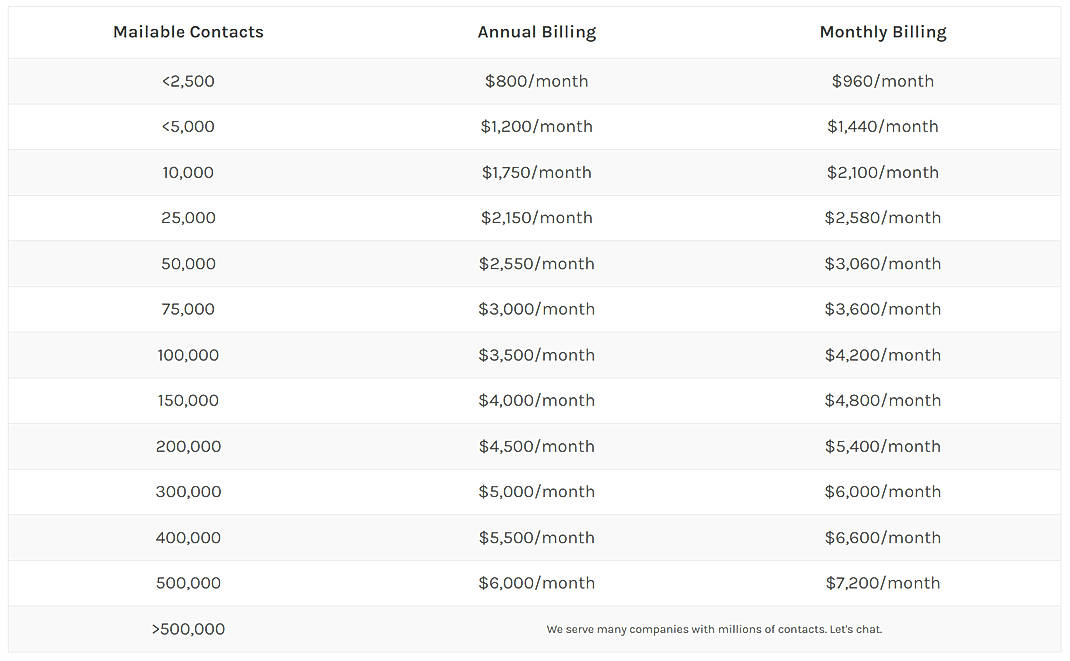1070x661 pixels.
Task: Select the >500,000 contacts tier
Action: click(x=188, y=629)
